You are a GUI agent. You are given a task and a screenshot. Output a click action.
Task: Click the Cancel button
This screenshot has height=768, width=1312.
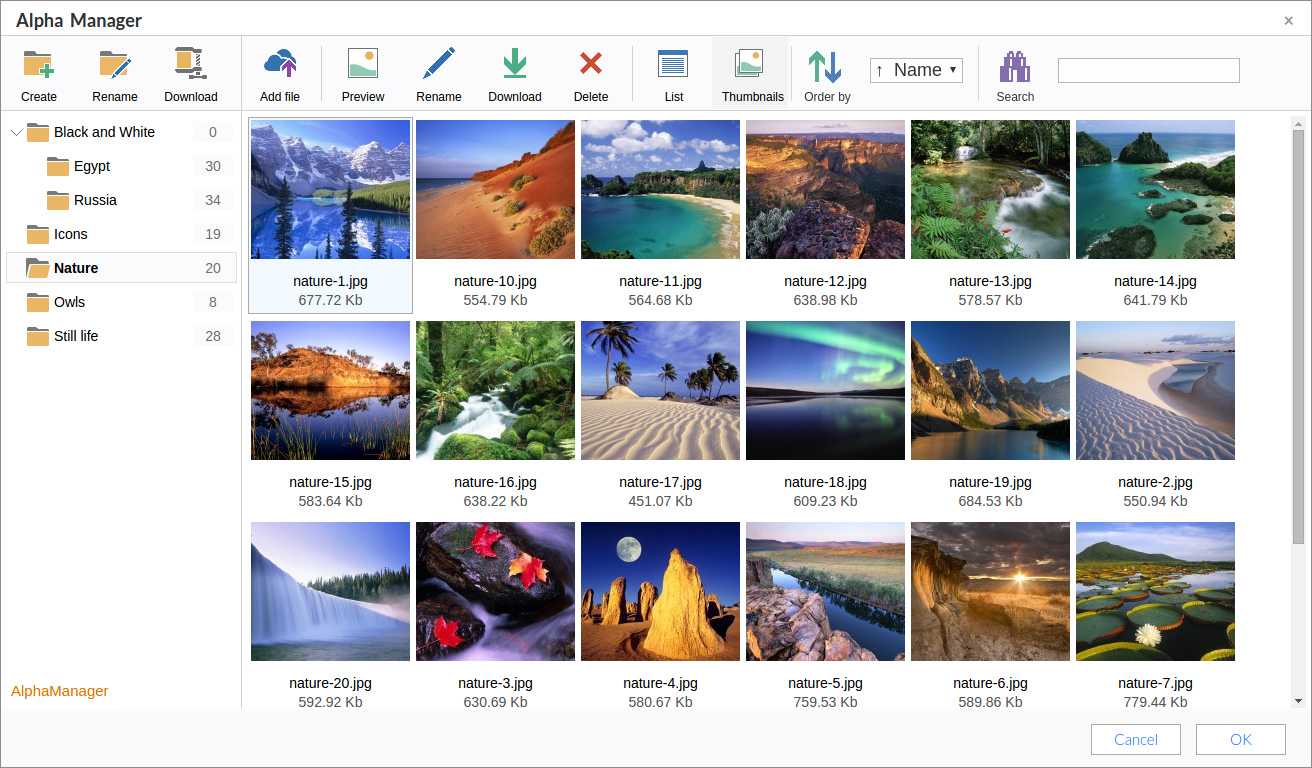[1136, 740]
